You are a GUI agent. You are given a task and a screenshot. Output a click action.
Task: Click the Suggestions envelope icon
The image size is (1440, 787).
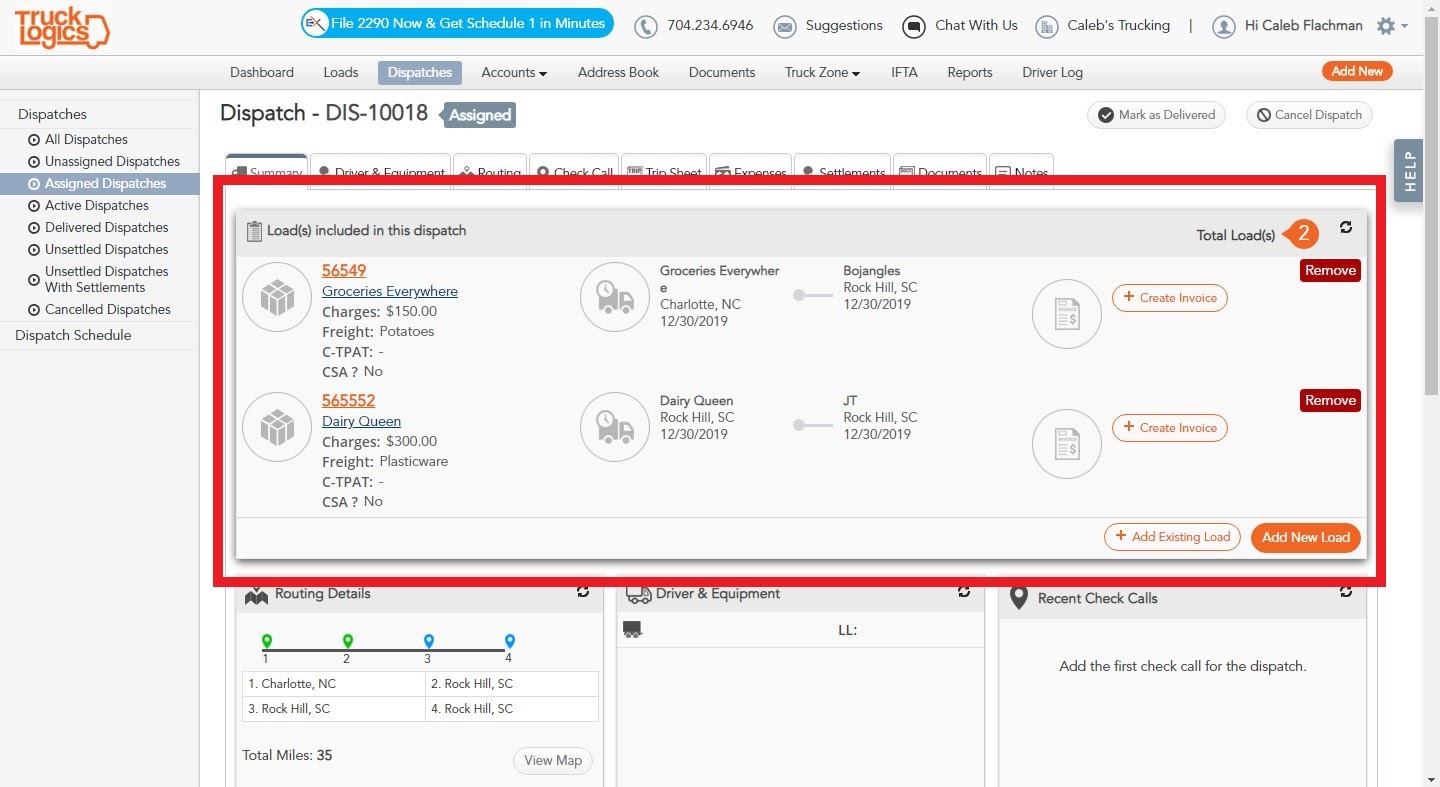point(785,27)
